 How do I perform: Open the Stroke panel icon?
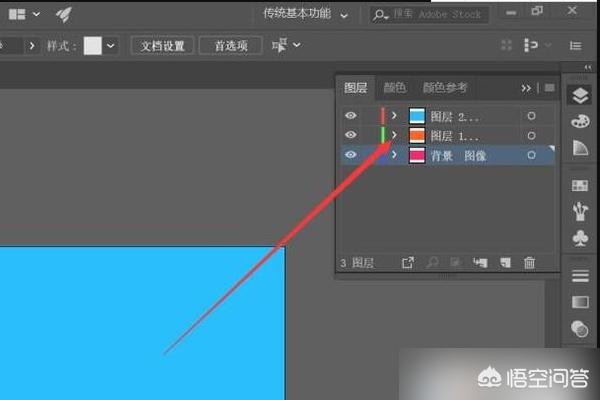(x=579, y=275)
